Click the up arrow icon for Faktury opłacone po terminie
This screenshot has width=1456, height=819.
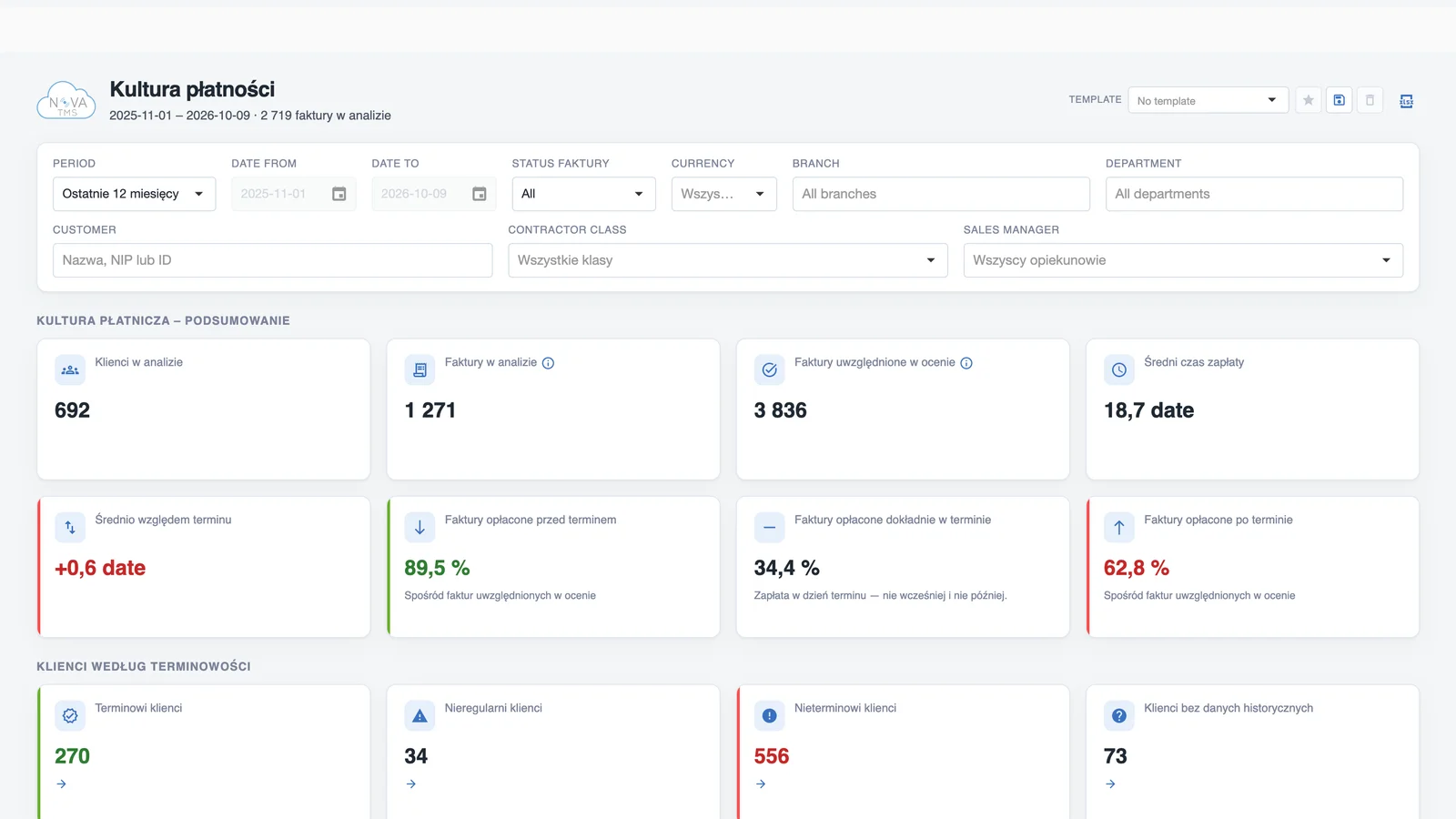(1119, 528)
